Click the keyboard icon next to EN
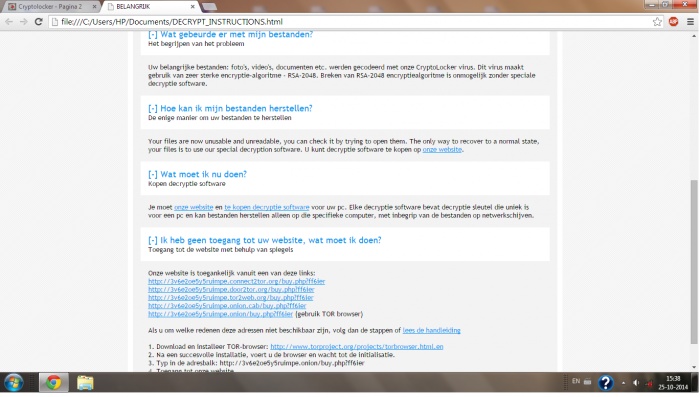Screen dimensions: 700x397 [588, 382]
